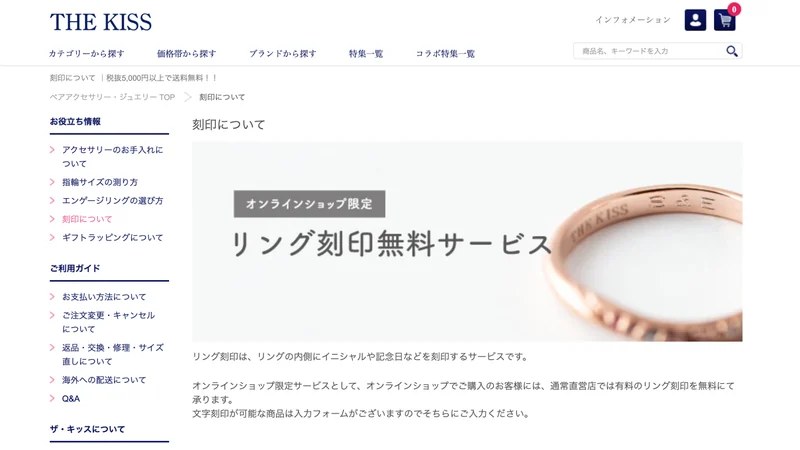This screenshot has height=450, width=800.
Task: Click the search magnifier icon
Action: 732,51
